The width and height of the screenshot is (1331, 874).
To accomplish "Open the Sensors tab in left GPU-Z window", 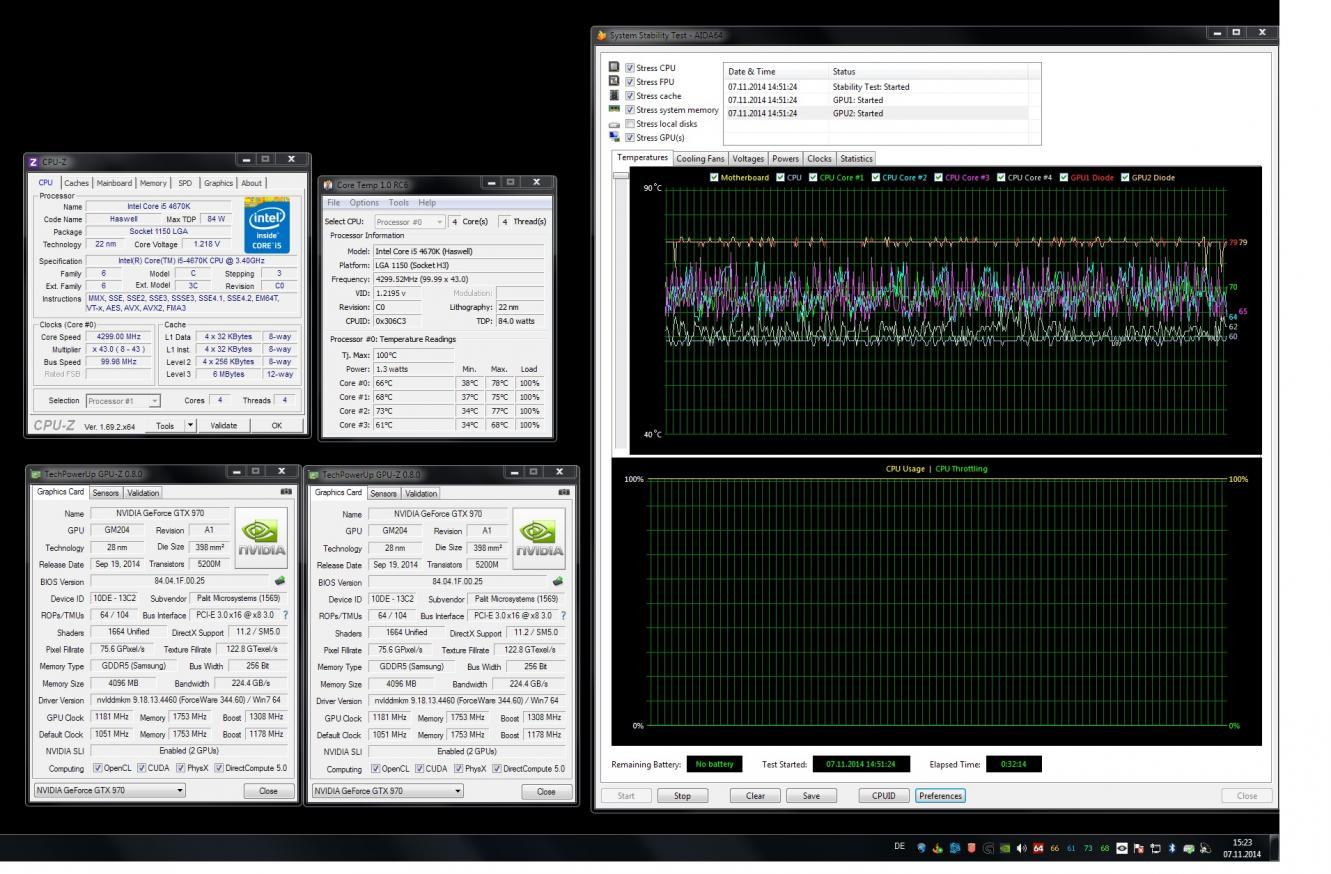I will pos(105,493).
